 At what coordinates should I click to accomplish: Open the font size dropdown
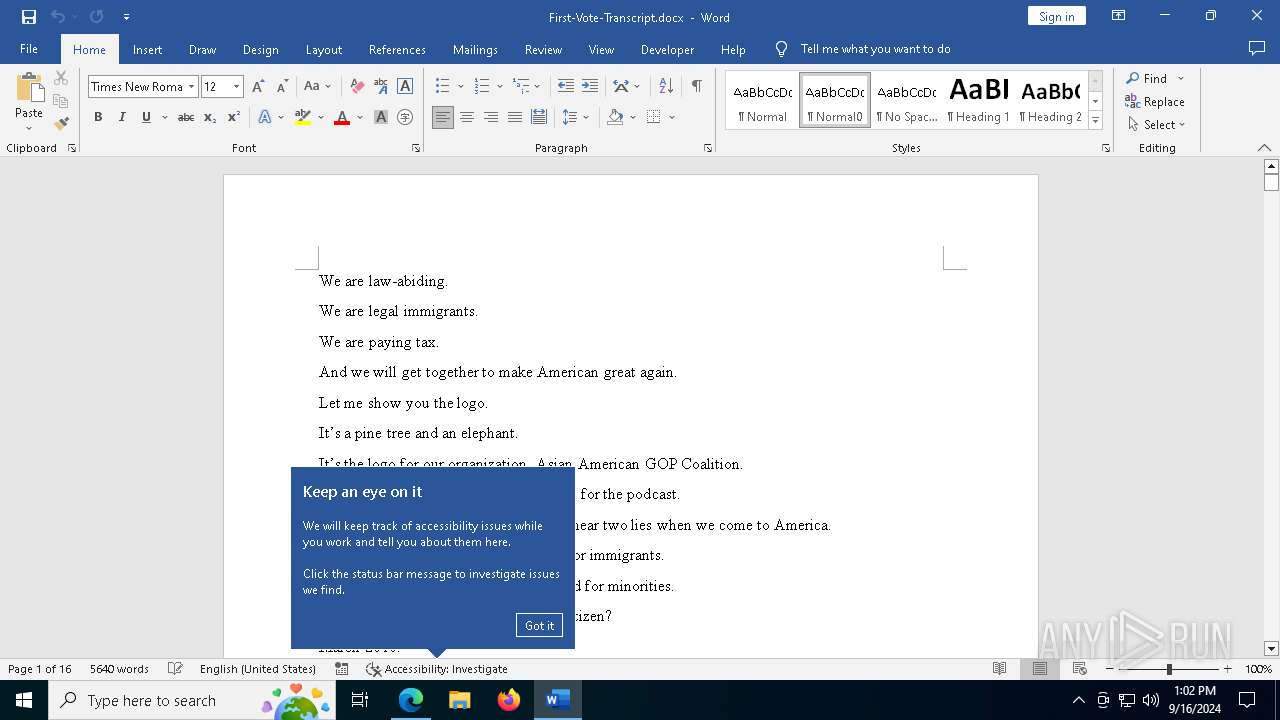pyautogui.click(x=237, y=87)
